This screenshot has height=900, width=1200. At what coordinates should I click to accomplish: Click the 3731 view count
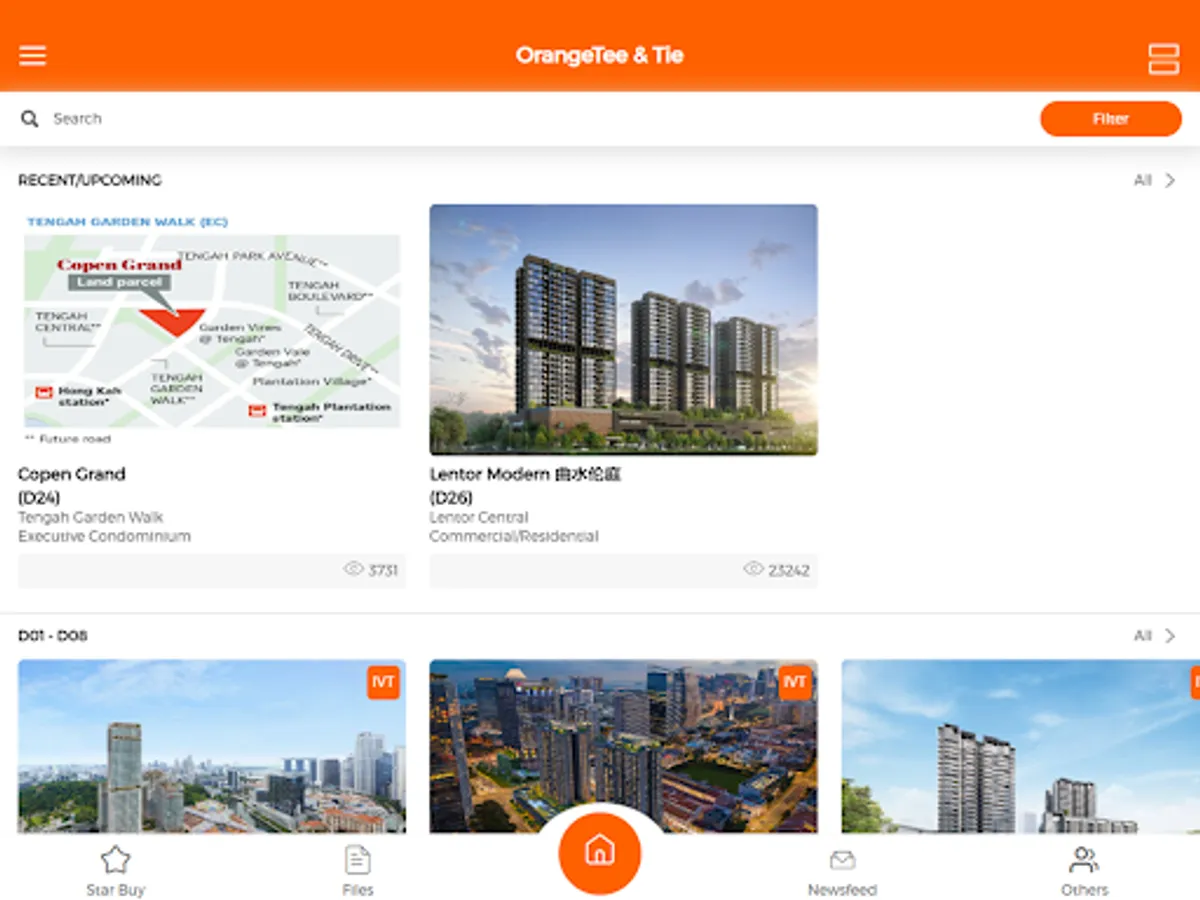click(383, 571)
